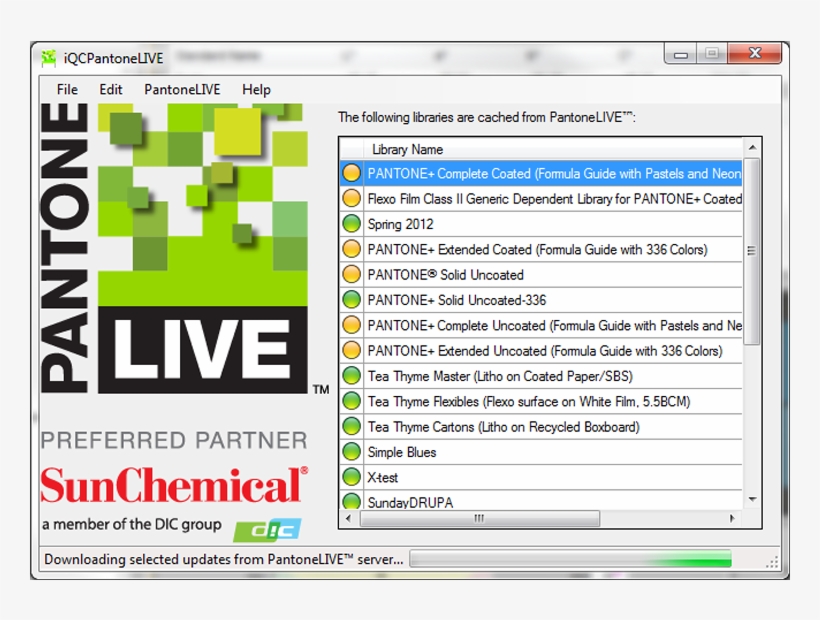Click green status icon for Tea Thyme Master
The width and height of the screenshot is (820, 620).
[351, 376]
